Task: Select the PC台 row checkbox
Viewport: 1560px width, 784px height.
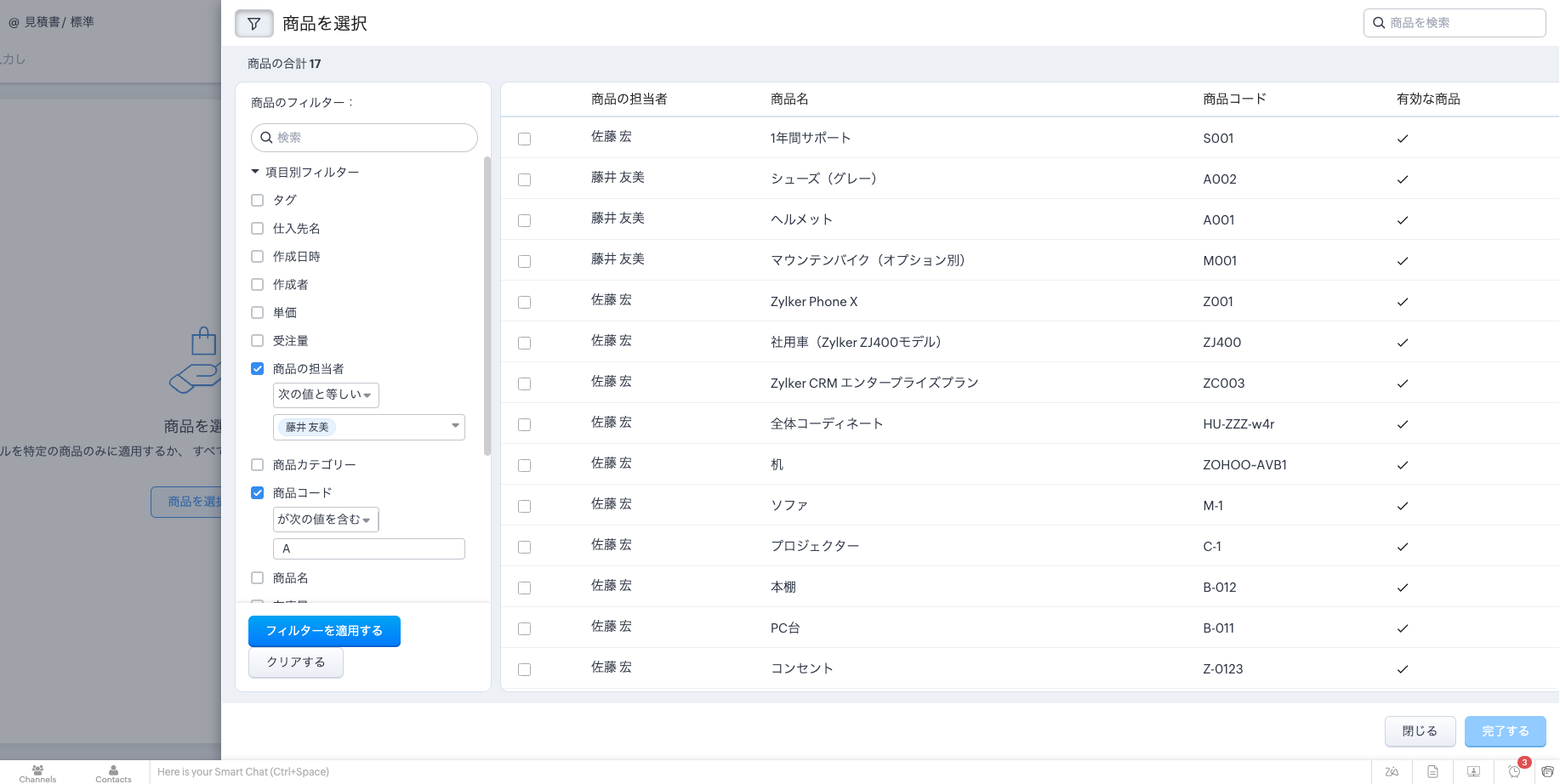Action: click(x=525, y=628)
